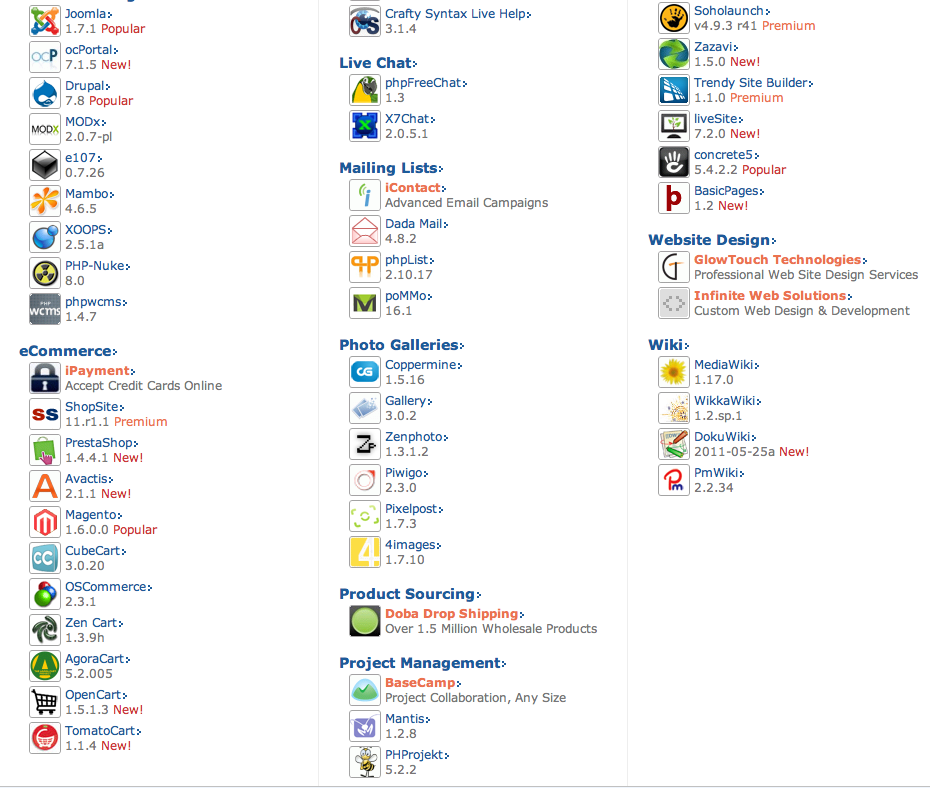Click the MediaWiki sunflower icon
The image size is (930, 788).
(x=674, y=372)
